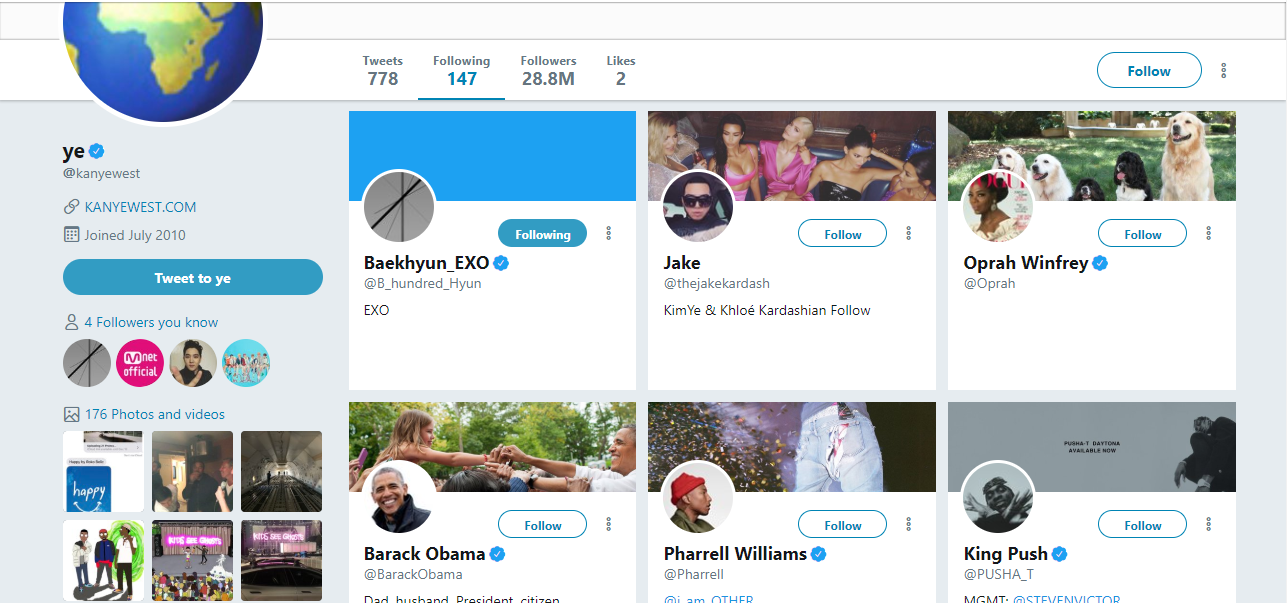Click the Tweet to ye button
This screenshot has height=603, width=1287.
193,278
